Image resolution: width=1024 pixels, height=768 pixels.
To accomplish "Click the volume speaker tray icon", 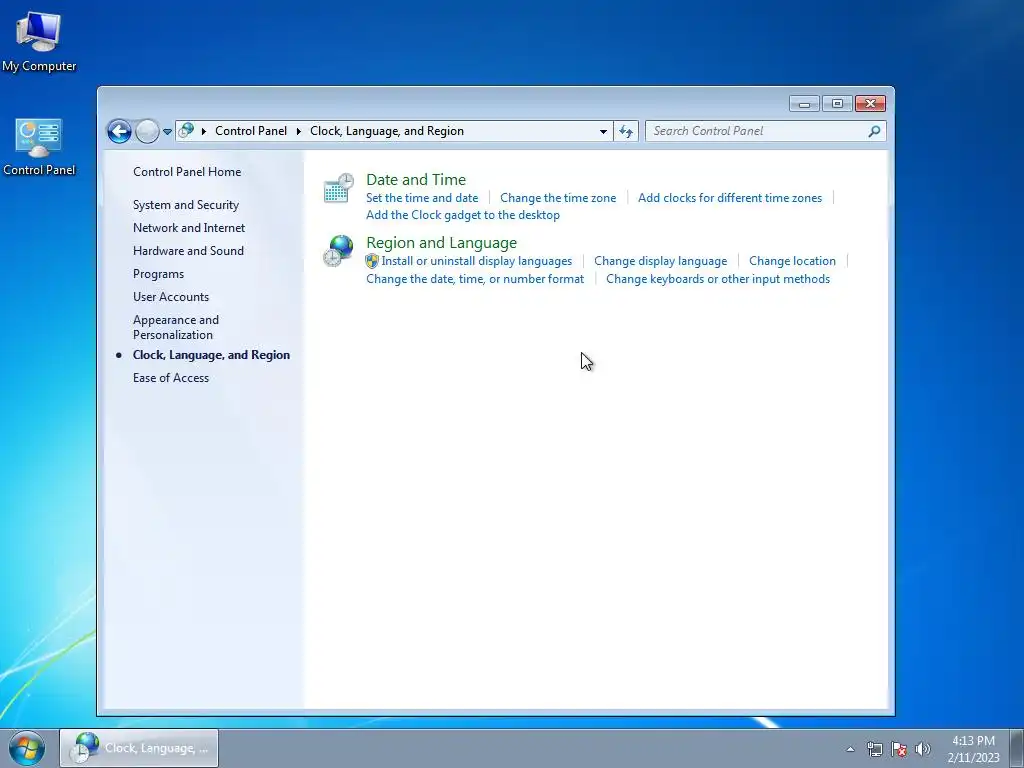I will pos(923,749).
